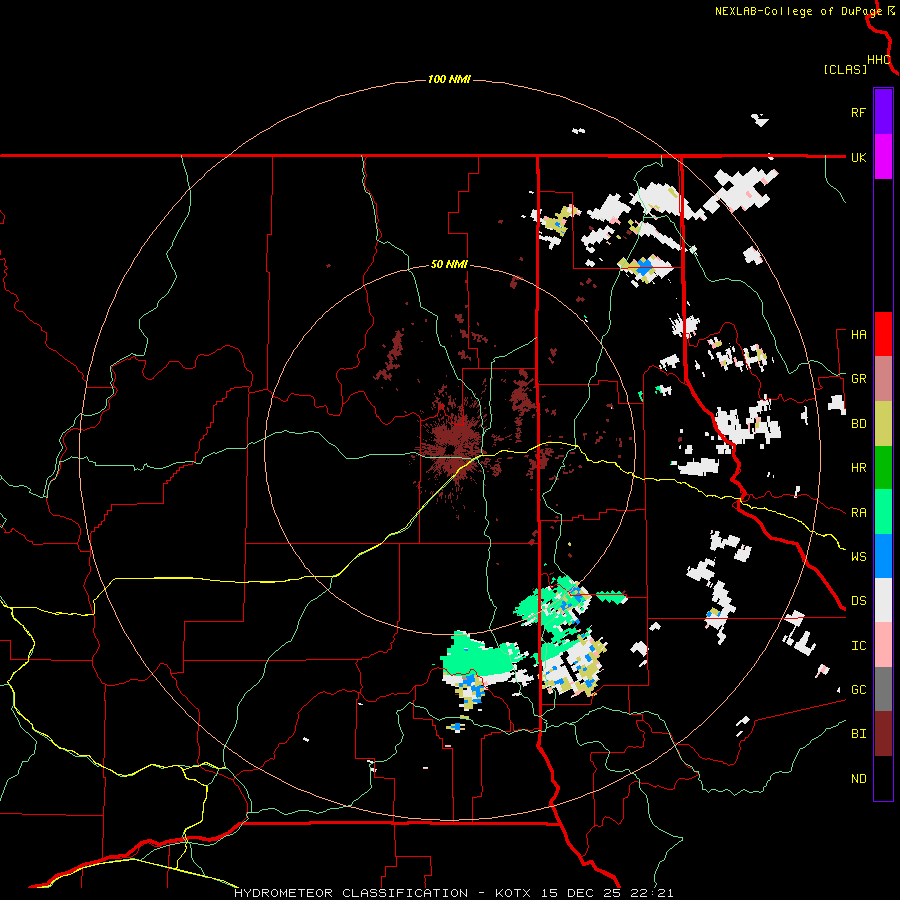Click the BD yellow-olive legend swatch

tap(883, 424)
